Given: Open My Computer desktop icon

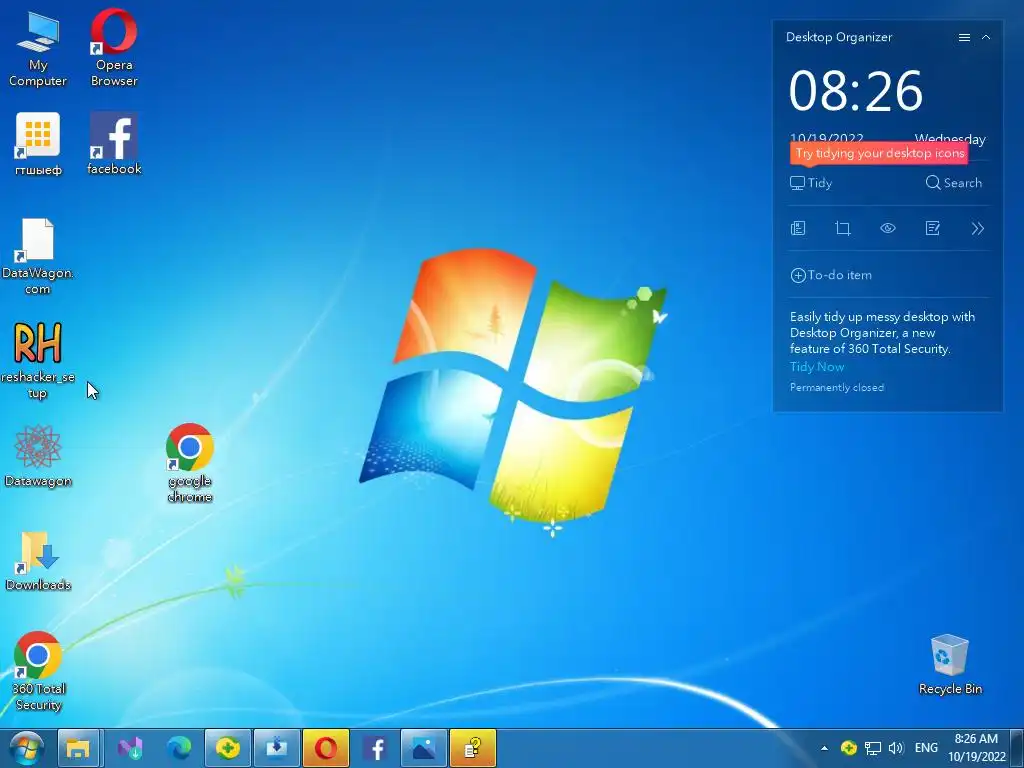Looking at the screenshot, I should 38,49.
